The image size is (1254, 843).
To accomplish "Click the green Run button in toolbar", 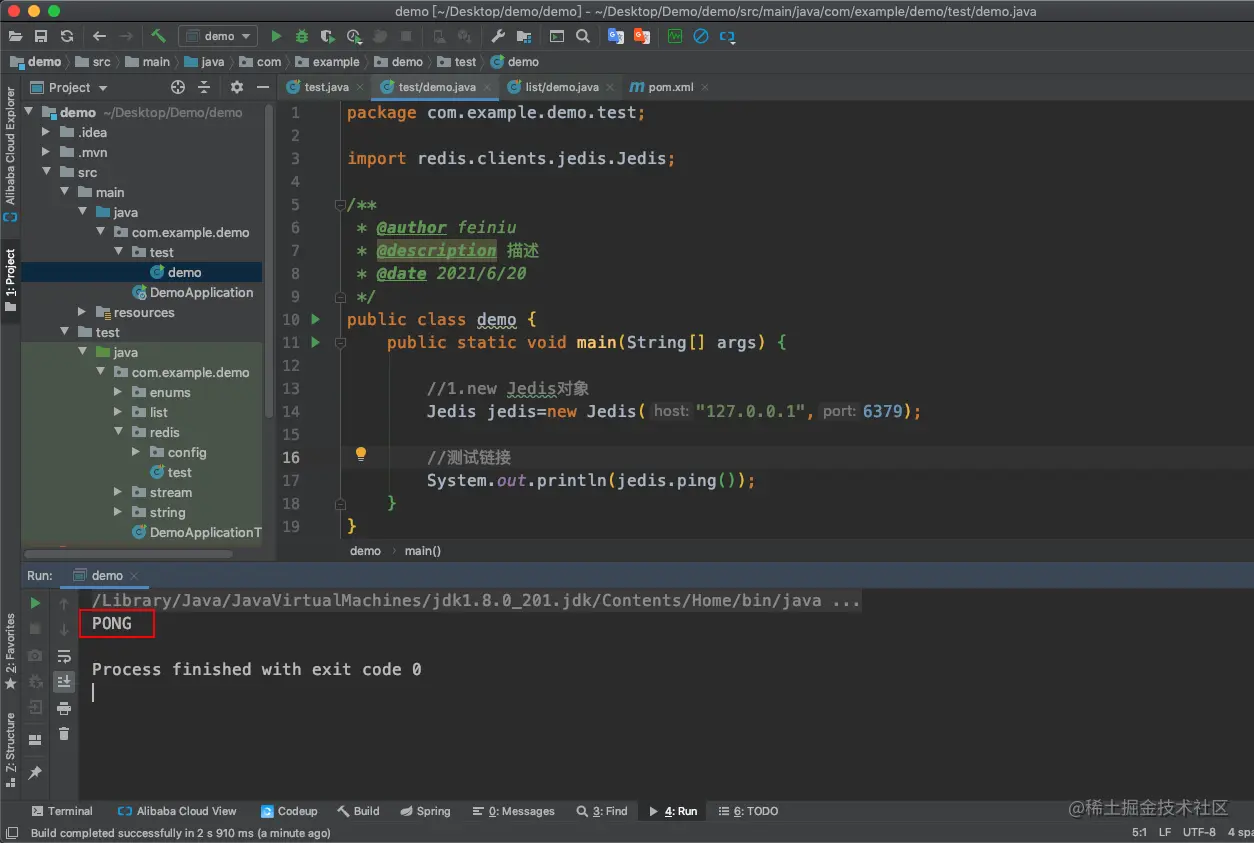I will tap(276, 36).
